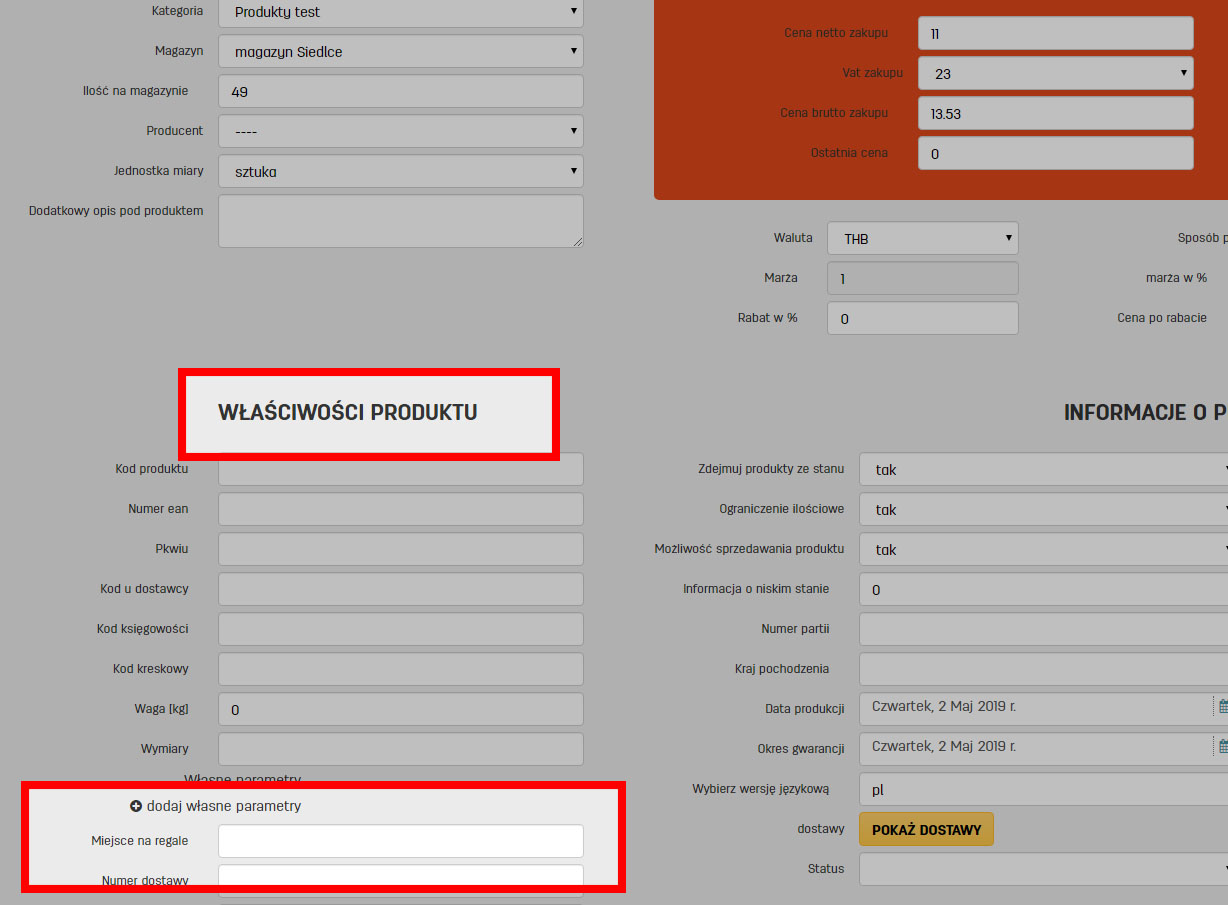Click the Dodatkowy opis pod produktem textarea

400,220
